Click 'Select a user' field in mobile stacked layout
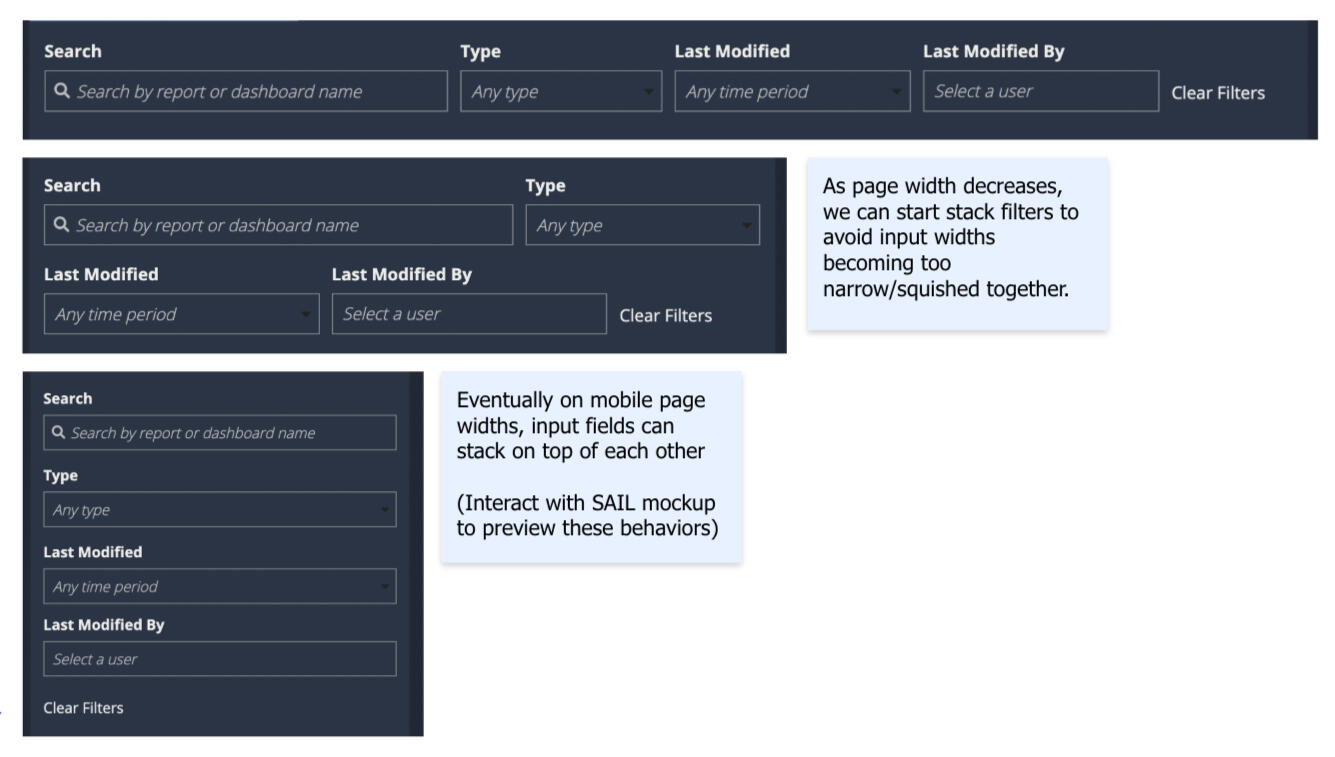 point(219,660)
